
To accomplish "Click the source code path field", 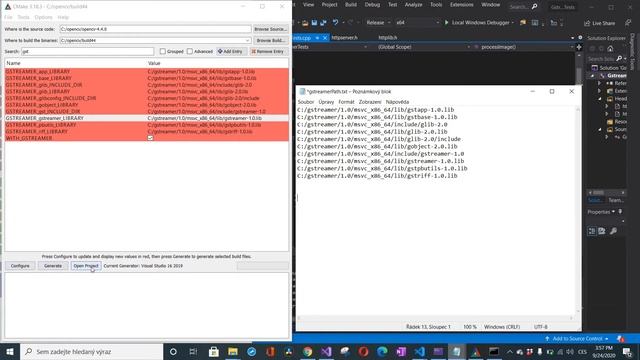I will [x=155, y=29].
